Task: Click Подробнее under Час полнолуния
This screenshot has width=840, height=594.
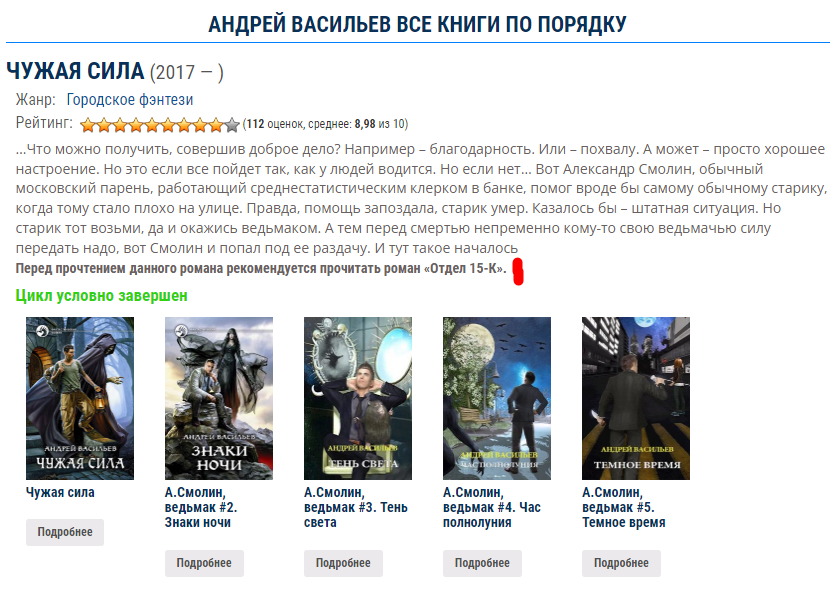Action: tap(482, 563)
